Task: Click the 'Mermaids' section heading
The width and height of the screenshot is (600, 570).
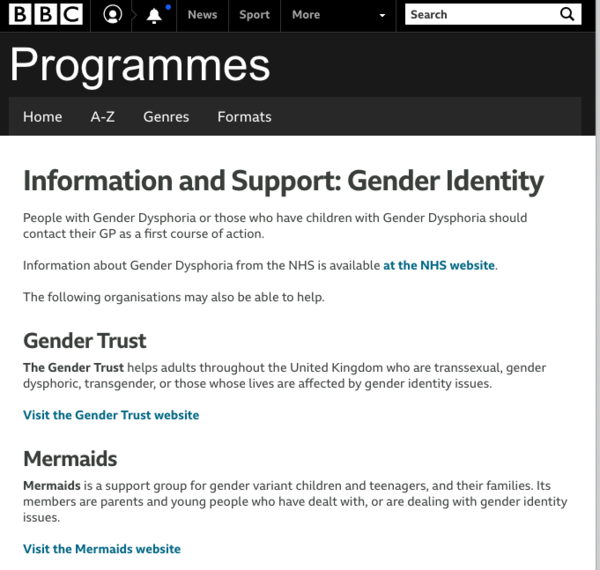Action: [70, 459]
